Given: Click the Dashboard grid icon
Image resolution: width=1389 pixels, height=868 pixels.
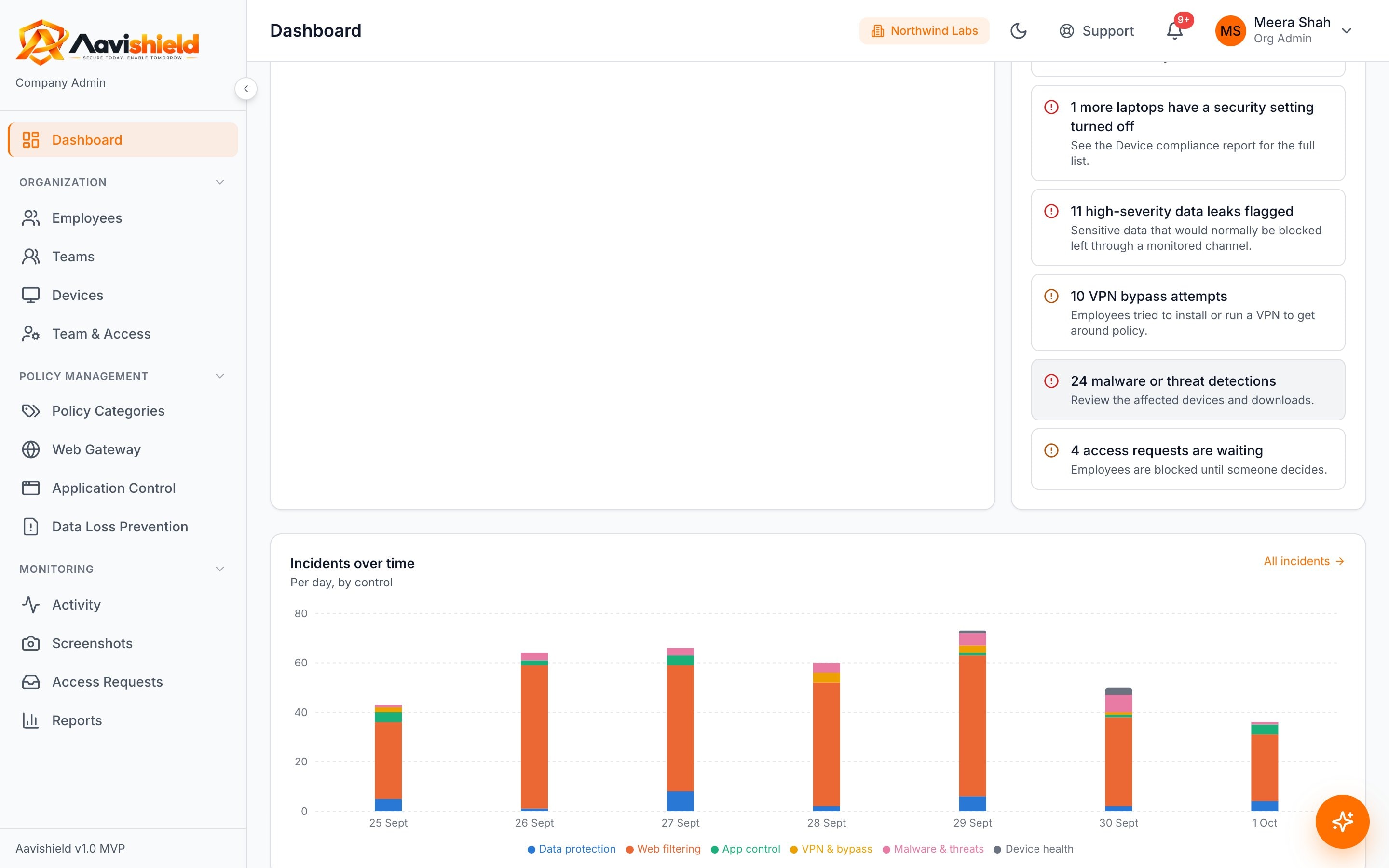Looking at the screenshot, I should 30,139.
